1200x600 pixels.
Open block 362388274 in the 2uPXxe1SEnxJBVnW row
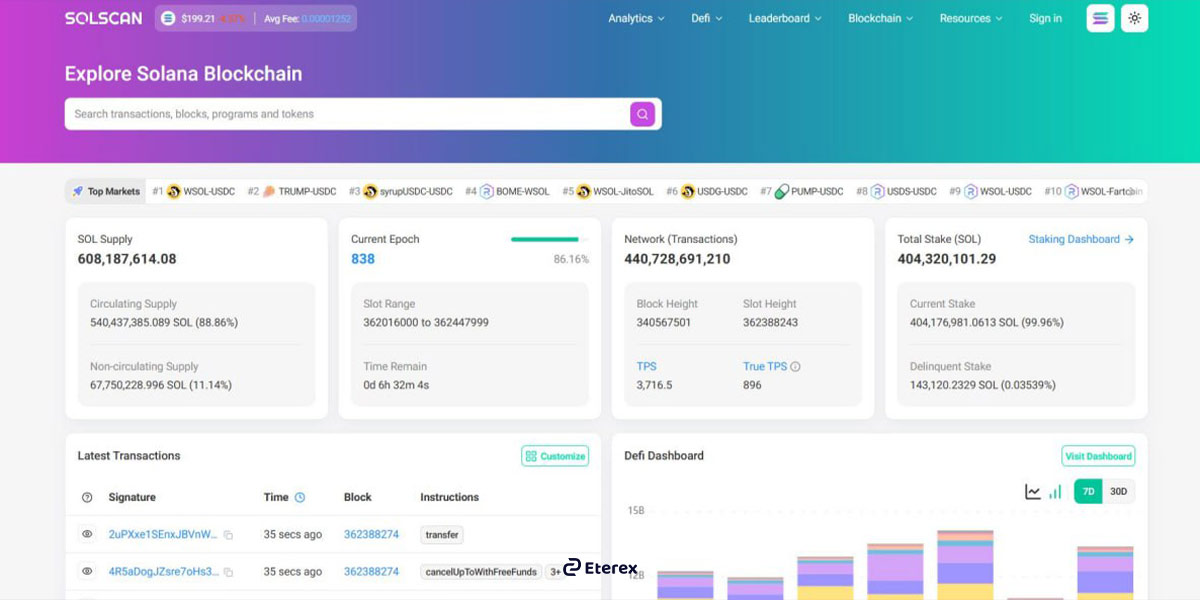pyautogui.click(x=371, y=534)
